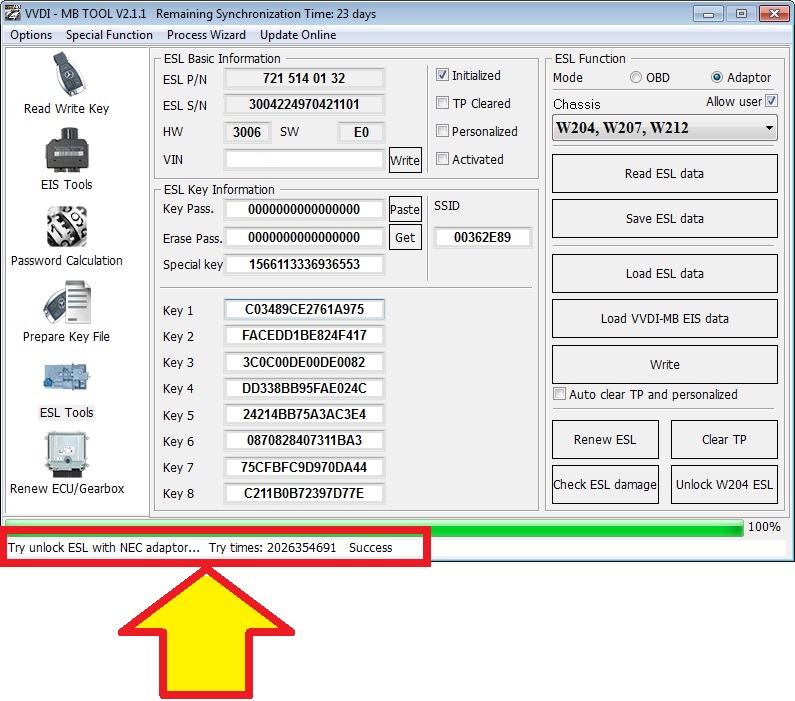Click the Key Pass input field
The image size is (795, 701).
(304, 209)
